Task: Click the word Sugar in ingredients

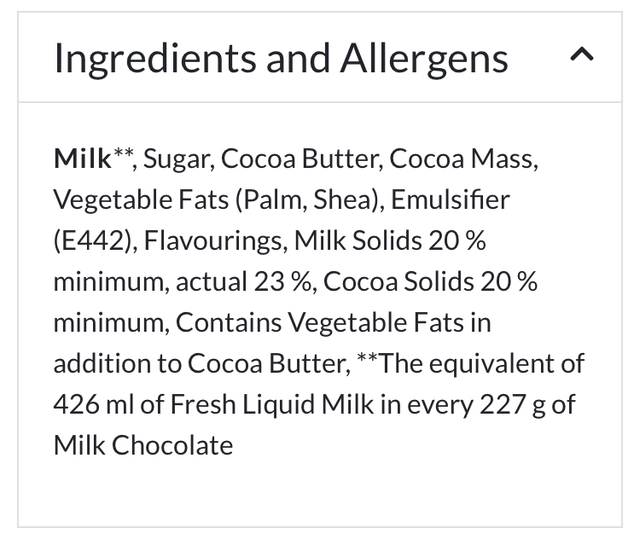Action: [177, 158]
